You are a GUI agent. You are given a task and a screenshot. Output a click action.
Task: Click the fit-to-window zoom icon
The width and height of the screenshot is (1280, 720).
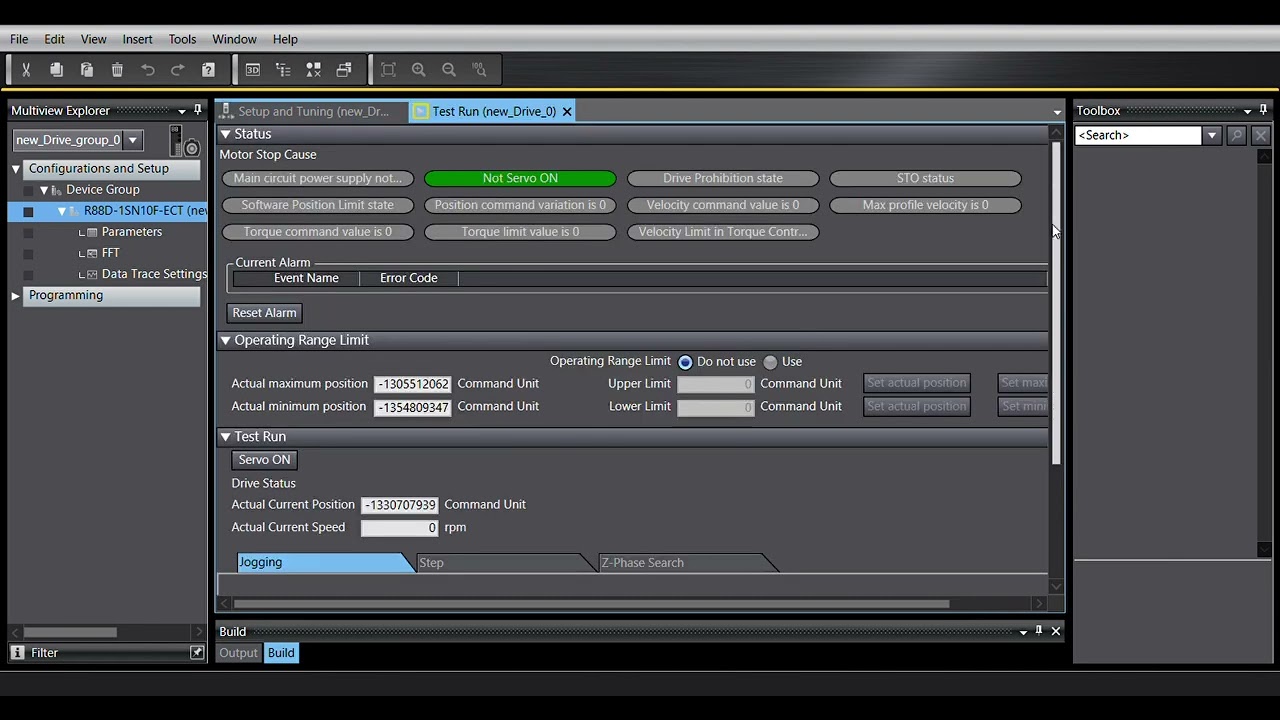(x=389, y=70)
